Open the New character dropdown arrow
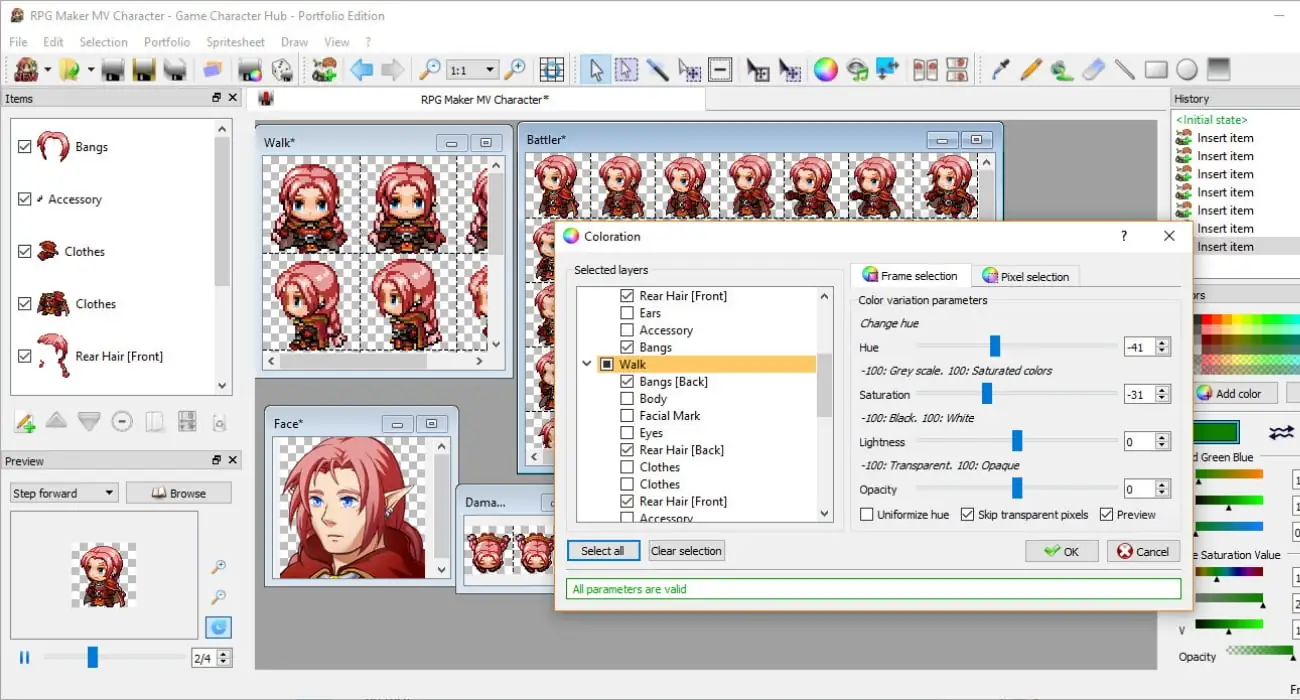Screen dimensions: 1300x700 tap(47, 69)
